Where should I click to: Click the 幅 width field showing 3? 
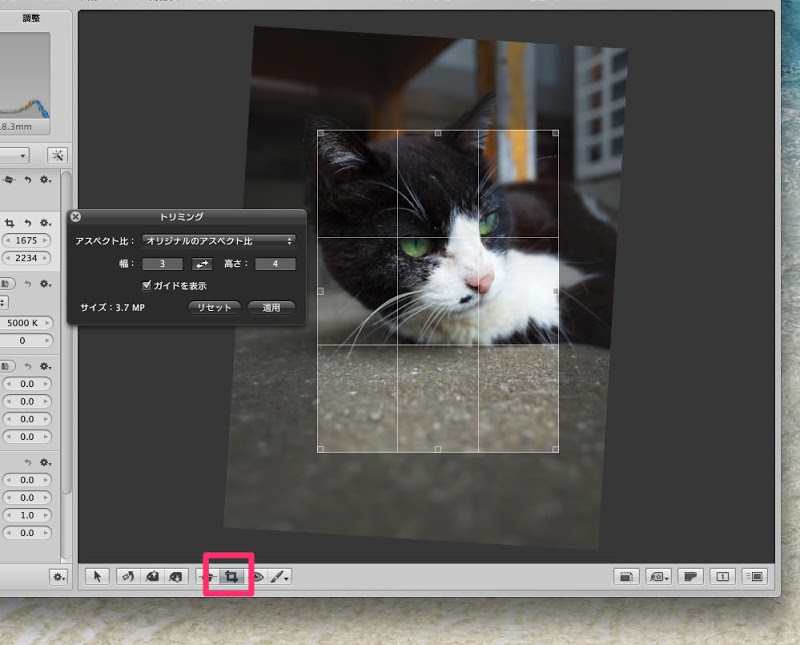[x=162, y=264]
